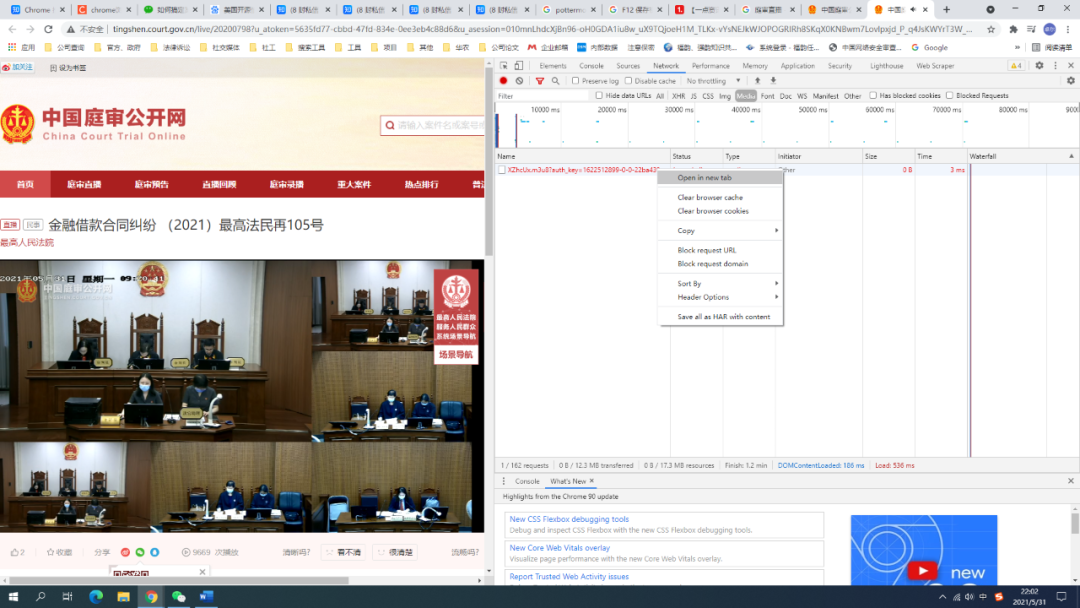The width and height of the screenshot is (1080, 608).
Task: Click the red record network log icon
Action: click(x=504, y=81)
